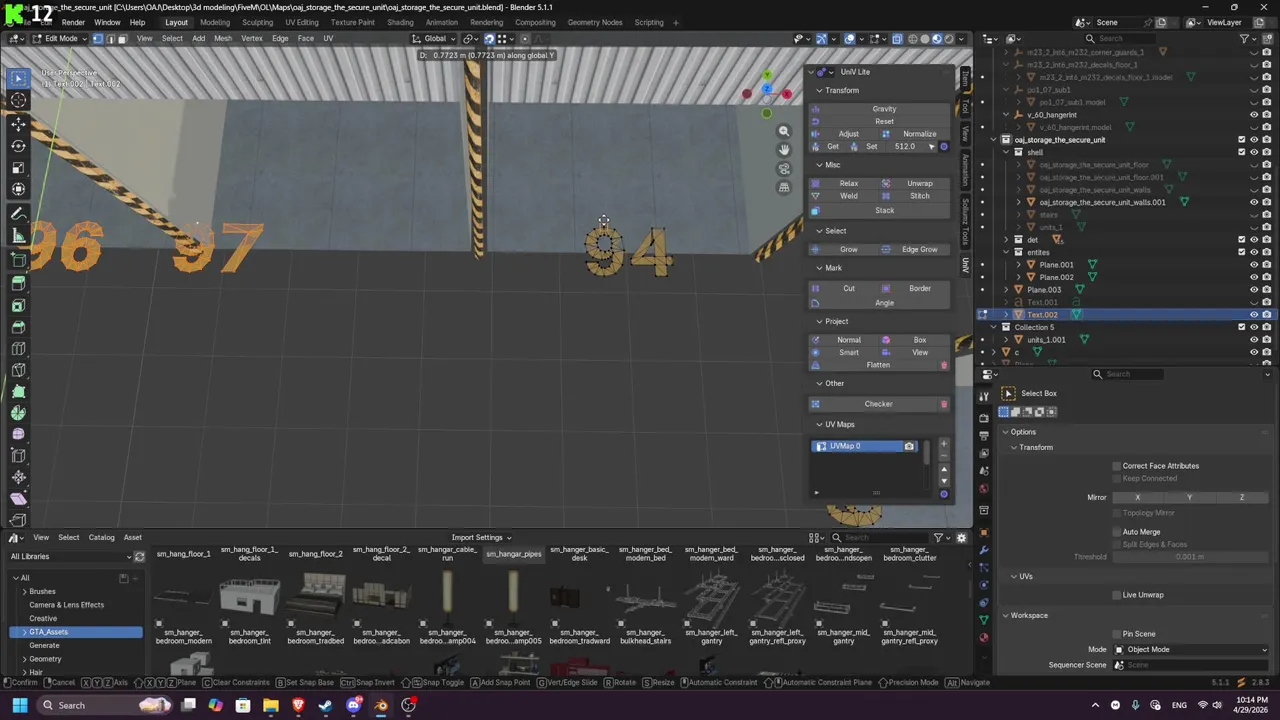Open the Object Data green triangle tab
Viewport: 1280px width, 720px height.
pos(984,620)
